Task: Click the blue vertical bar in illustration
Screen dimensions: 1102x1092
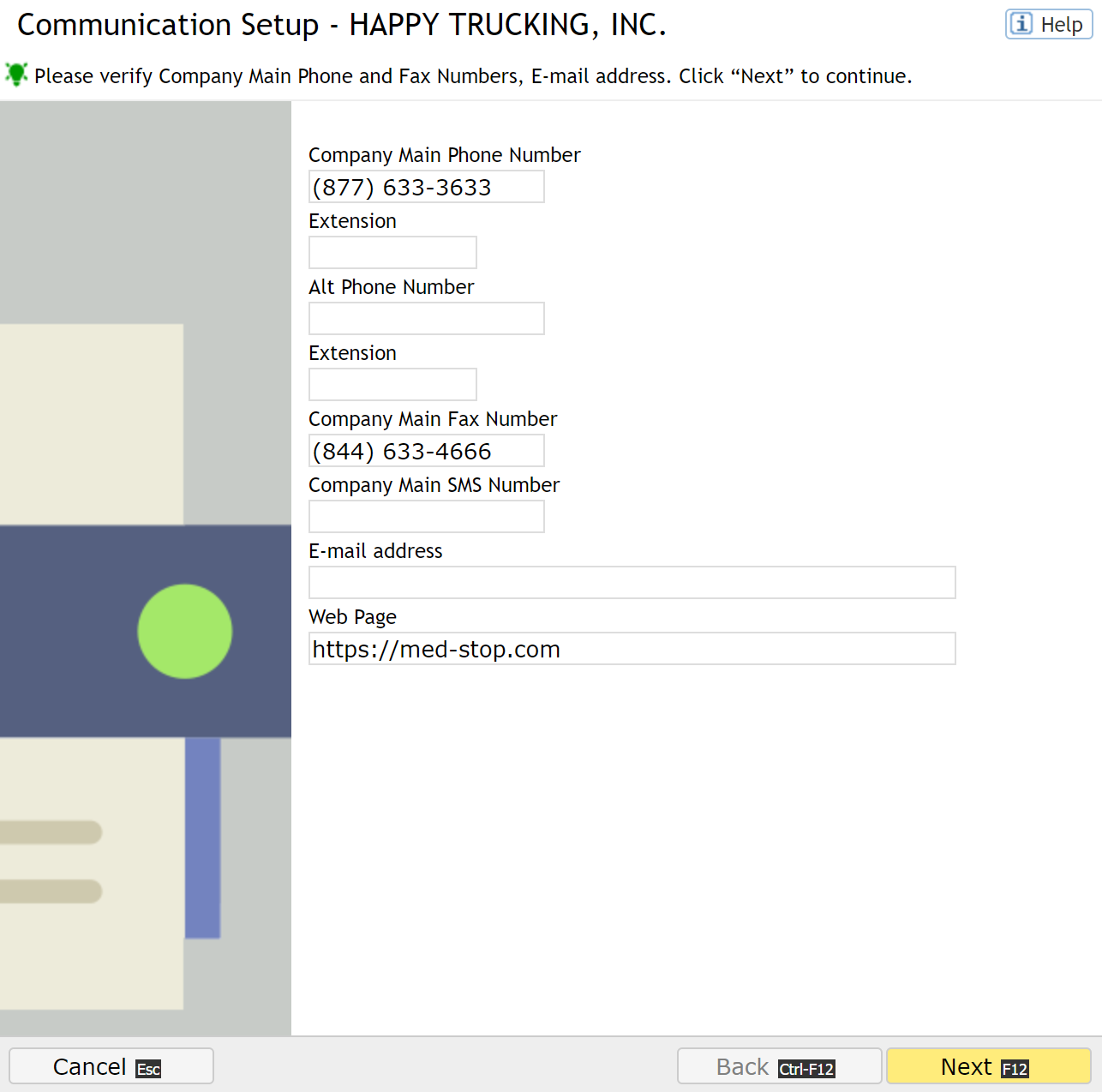Action: pos(203,837)
